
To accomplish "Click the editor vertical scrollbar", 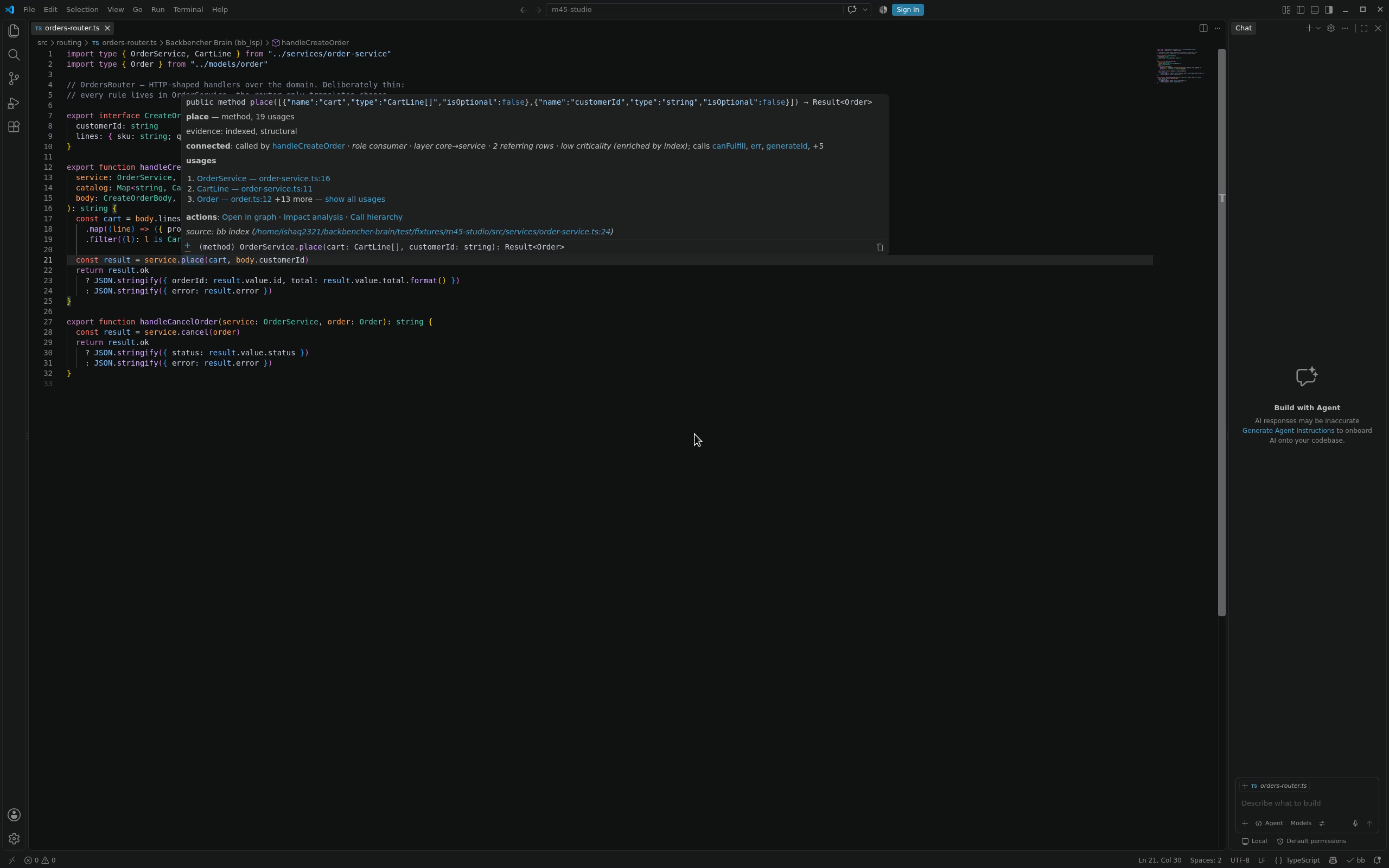I will [1221, 332].
